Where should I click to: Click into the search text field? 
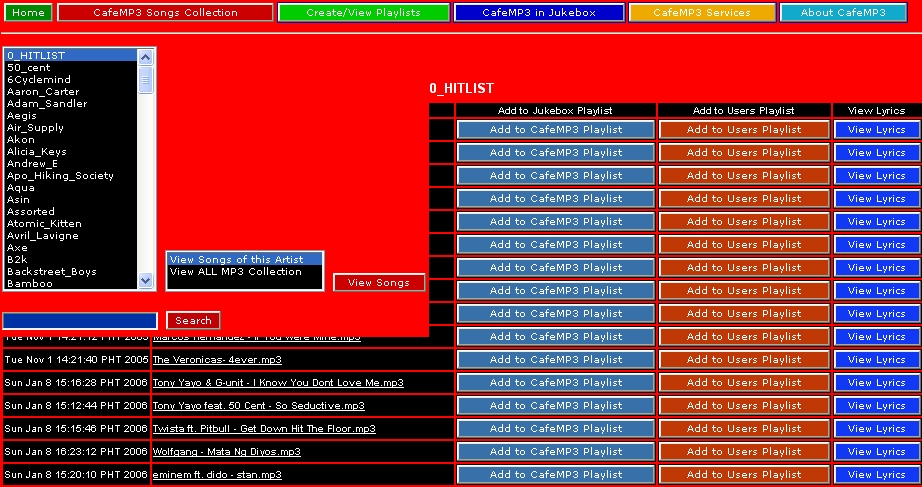(80, 321)
